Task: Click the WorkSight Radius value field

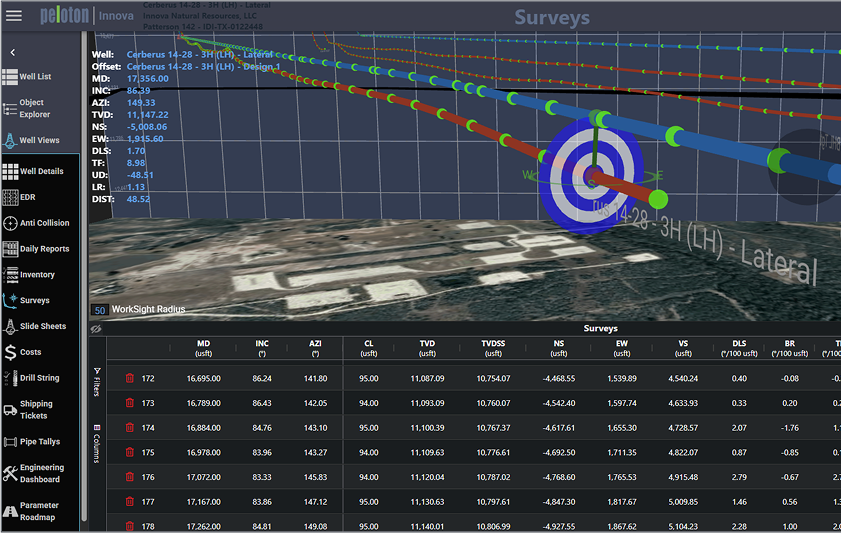Action: [99, 310]
